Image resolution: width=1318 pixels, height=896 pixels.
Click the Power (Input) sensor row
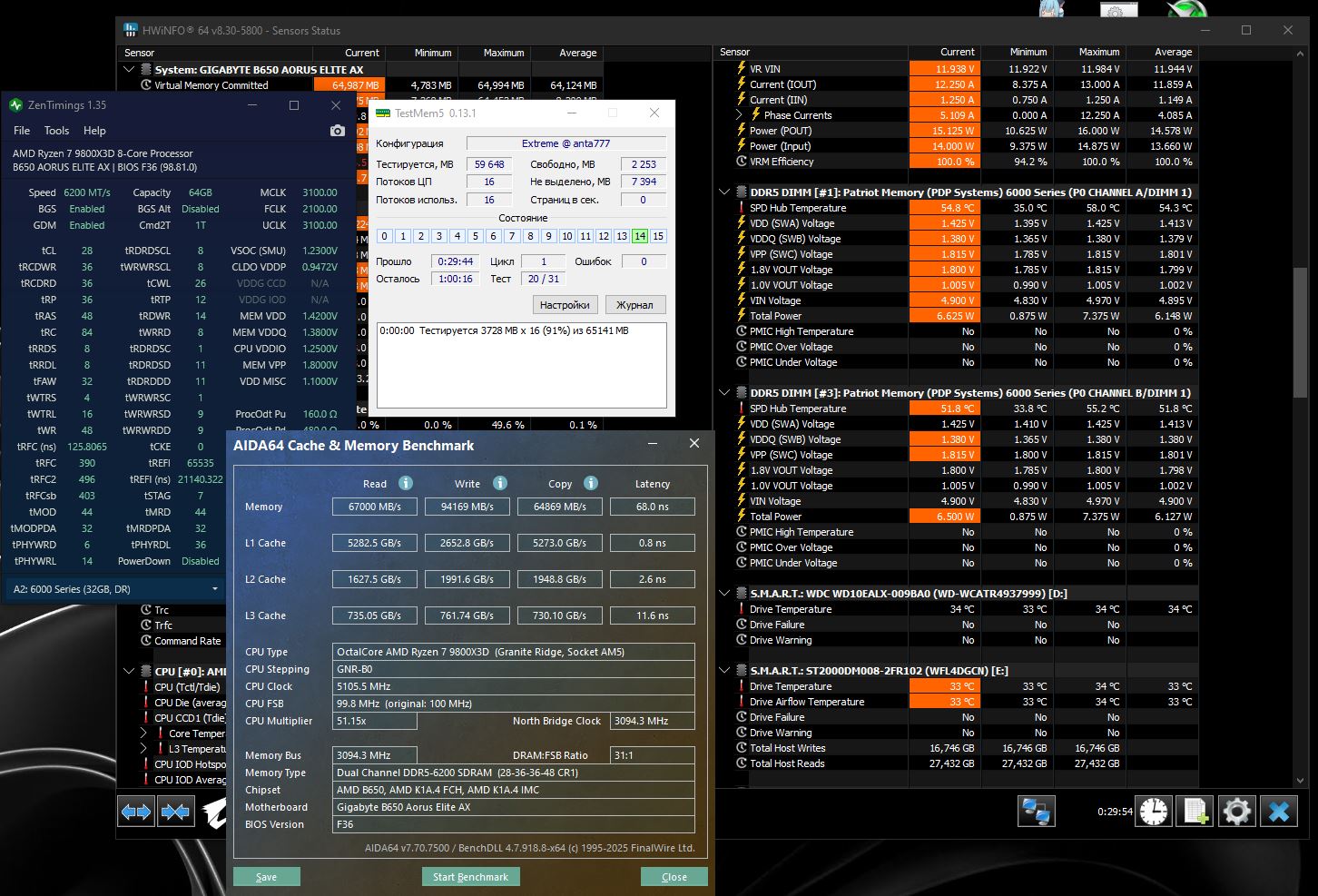(x=962, y=146)
